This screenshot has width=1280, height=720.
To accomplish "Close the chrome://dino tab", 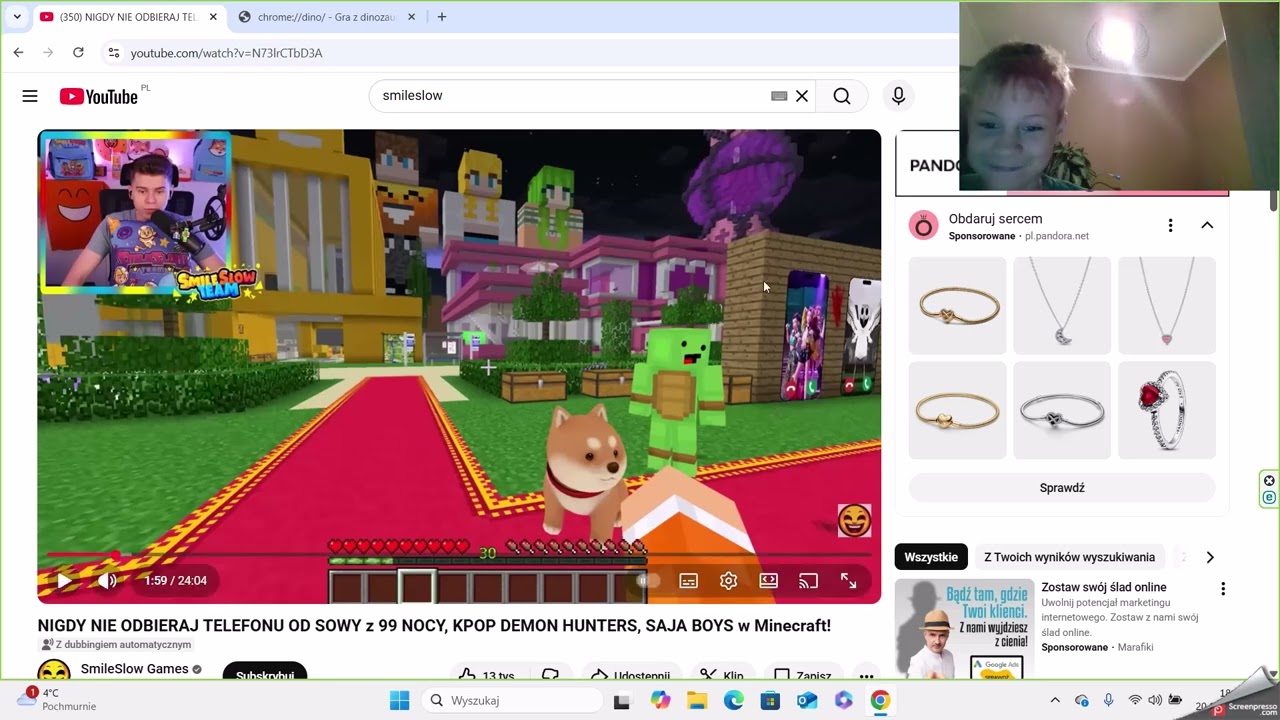I will 411,17.
